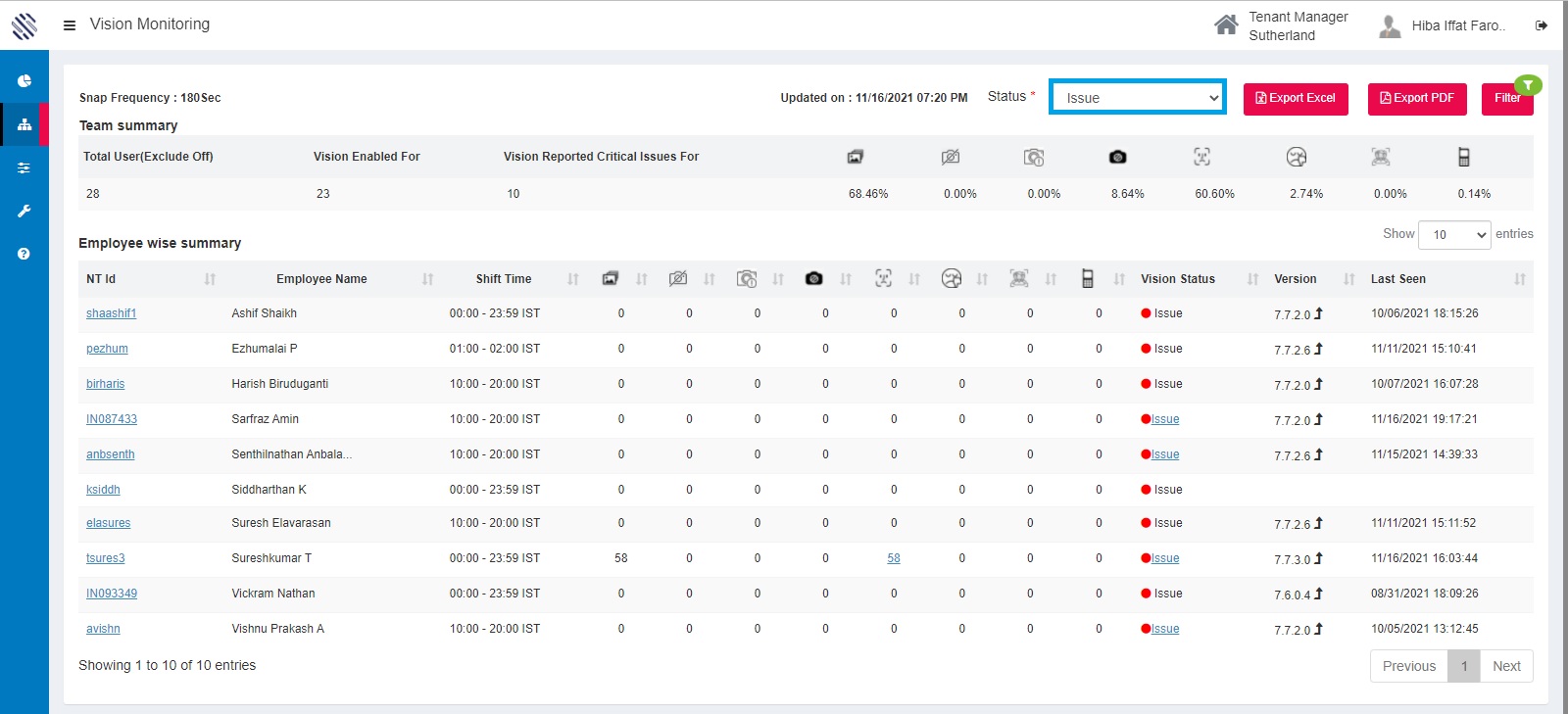Click the green funnel filter badge
The image size is (1568, 714).
(1528, 85)
